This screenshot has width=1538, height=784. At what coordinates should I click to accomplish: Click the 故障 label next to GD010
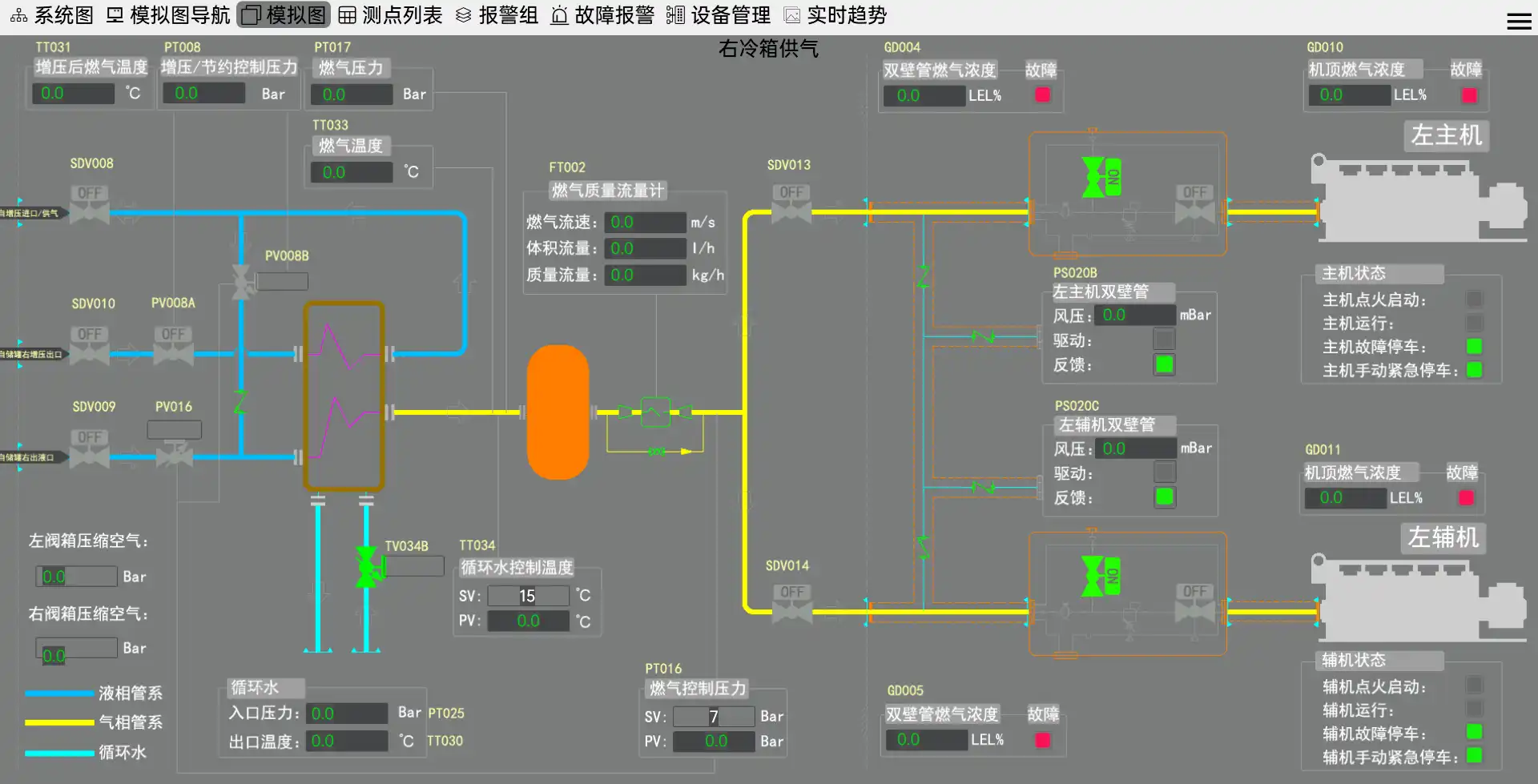click(x=1468, y=70)
